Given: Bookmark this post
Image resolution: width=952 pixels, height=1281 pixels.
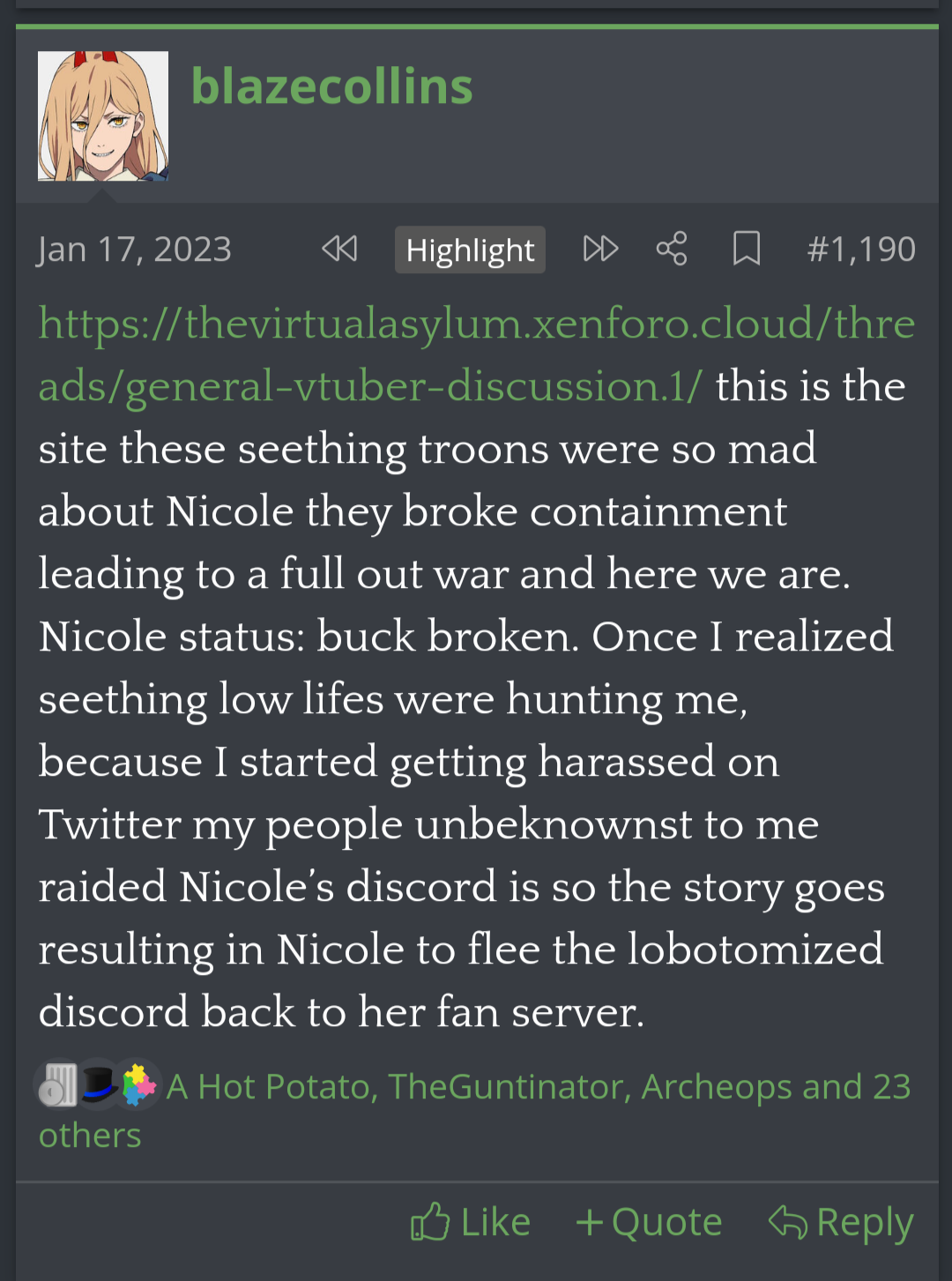Looking at the screenshot, I should pos(747,249).
